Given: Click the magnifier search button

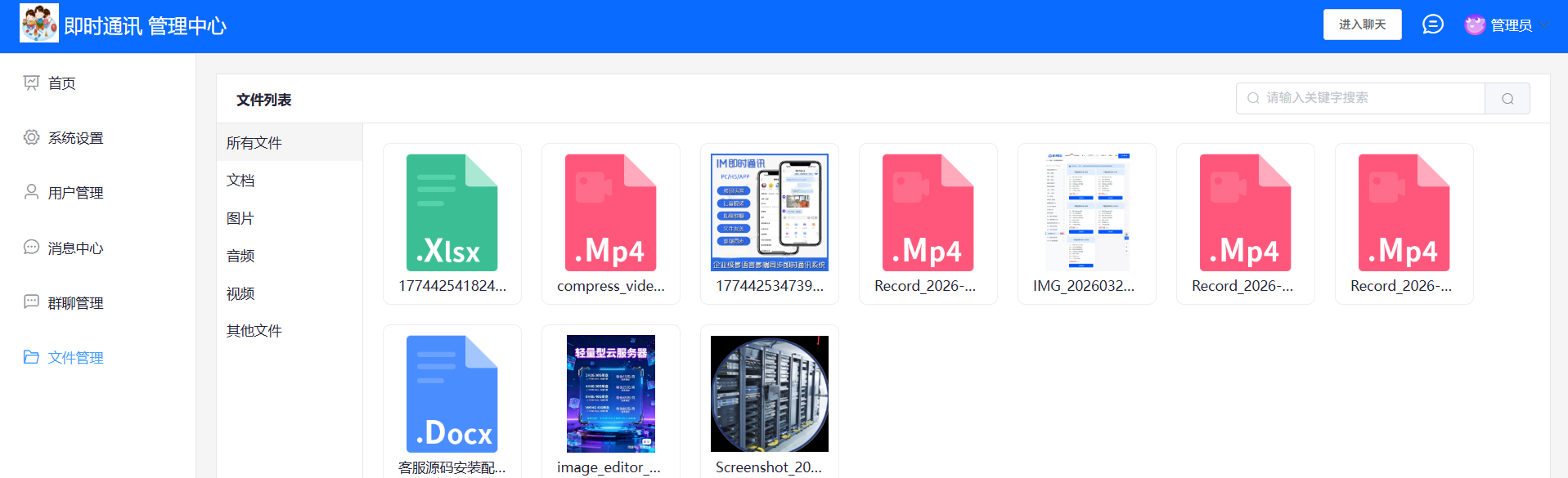Looking at the screenshot, I should click(1507, 99).
